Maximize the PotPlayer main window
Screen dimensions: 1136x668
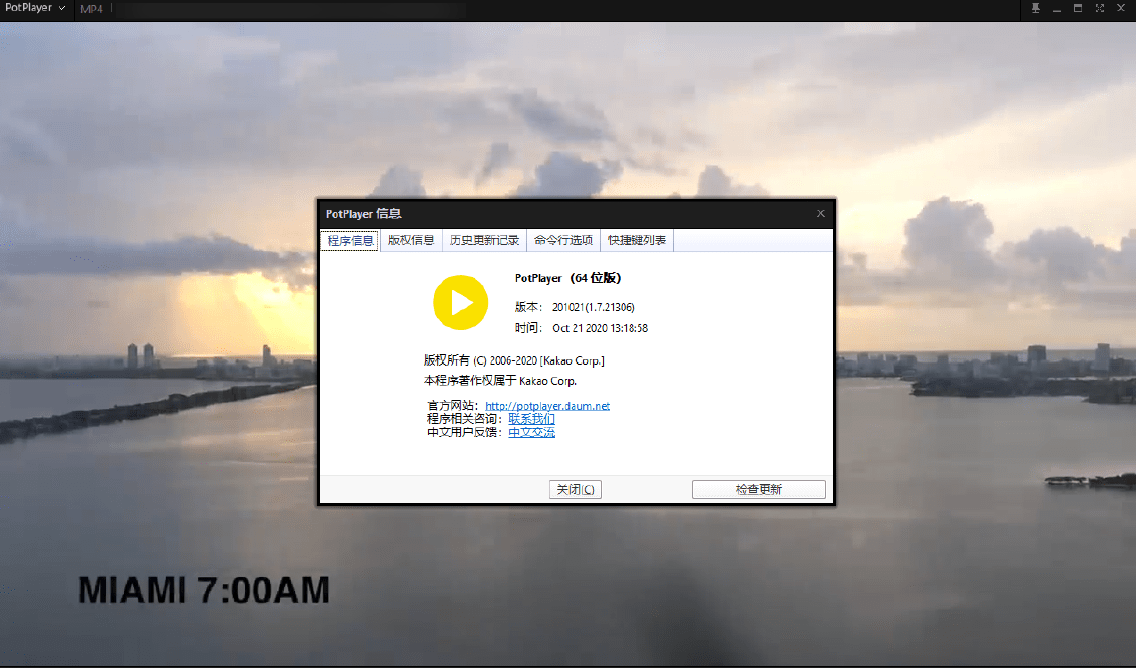pos(1078,8)
